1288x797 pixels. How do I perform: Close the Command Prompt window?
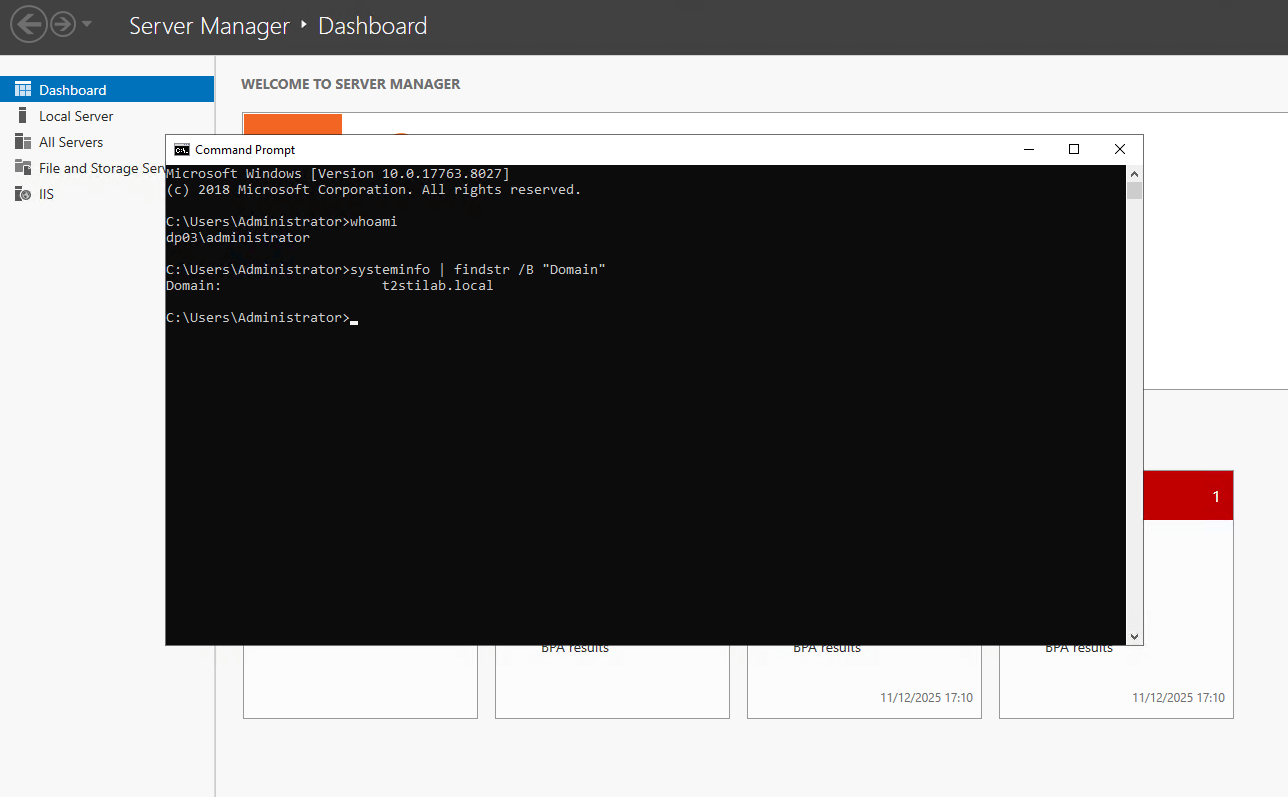click(1119, 150)
